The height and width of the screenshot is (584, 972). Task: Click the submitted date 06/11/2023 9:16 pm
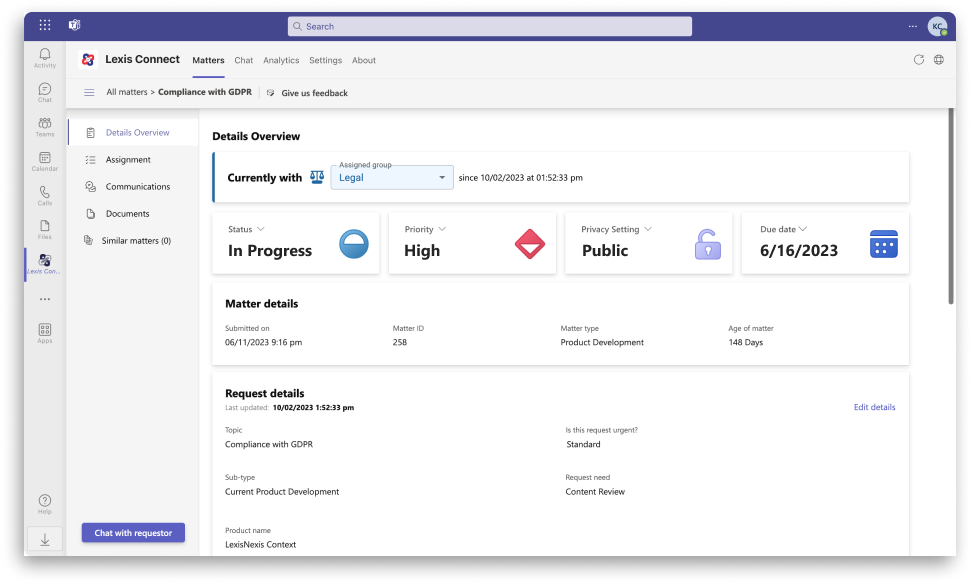point(263,342)
